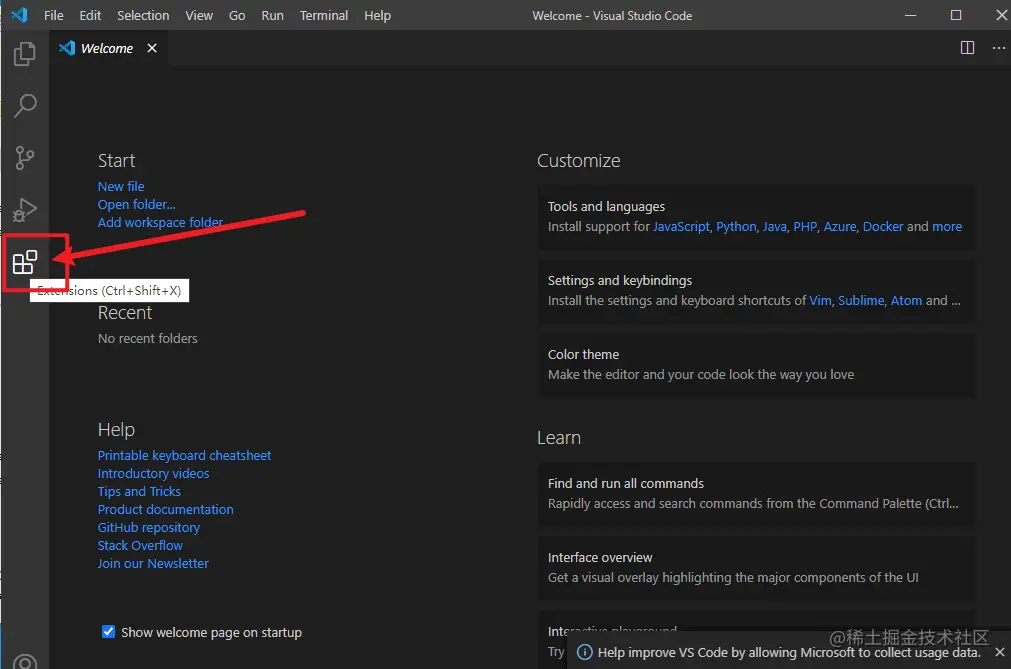The image size is (1011, 669).
Task: Open Stack Overflow link
Action: 140,545
